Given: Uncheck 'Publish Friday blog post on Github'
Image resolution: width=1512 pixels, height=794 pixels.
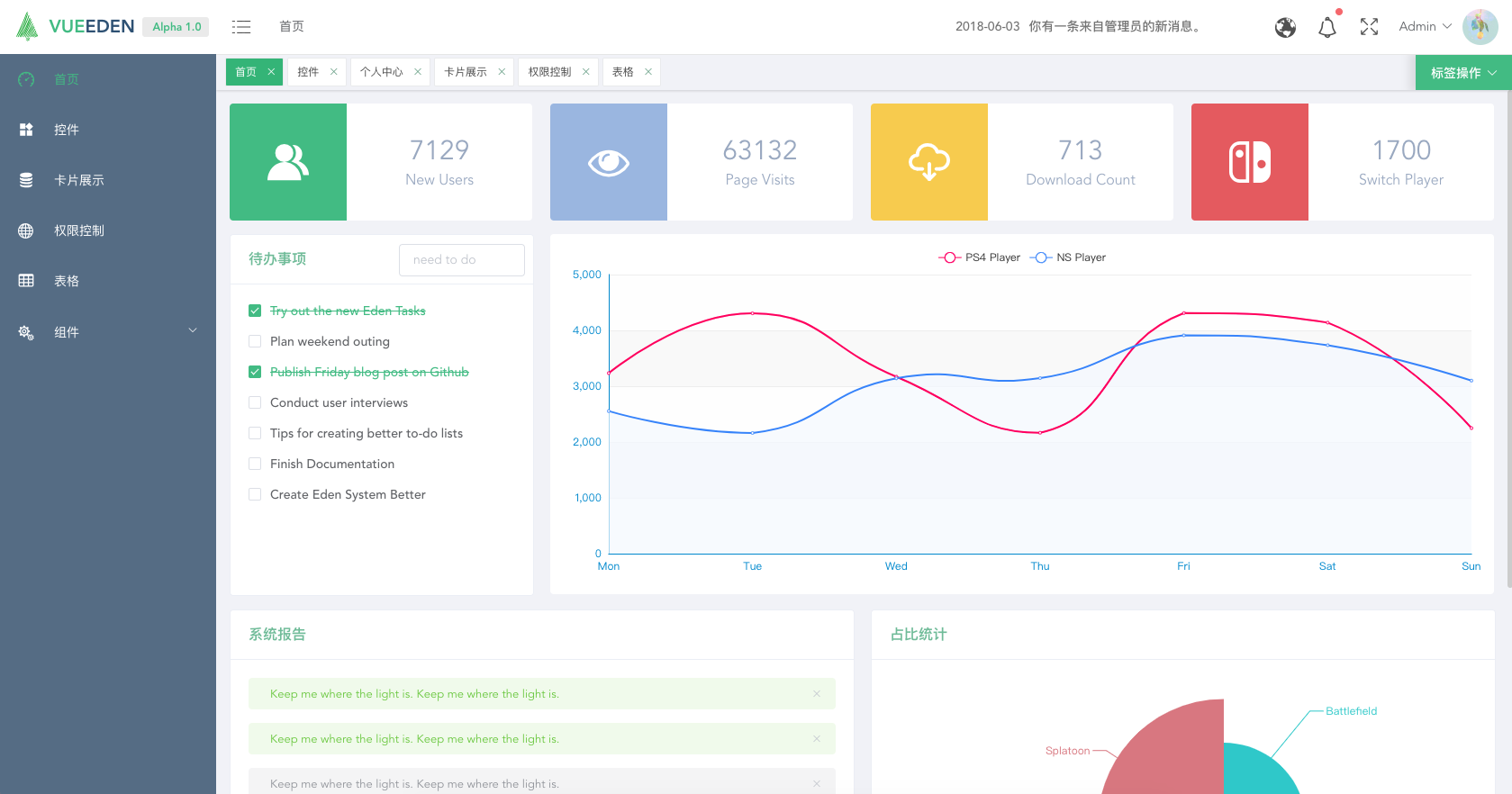Looking at the screenshot, I should click(x=255, y=372).
